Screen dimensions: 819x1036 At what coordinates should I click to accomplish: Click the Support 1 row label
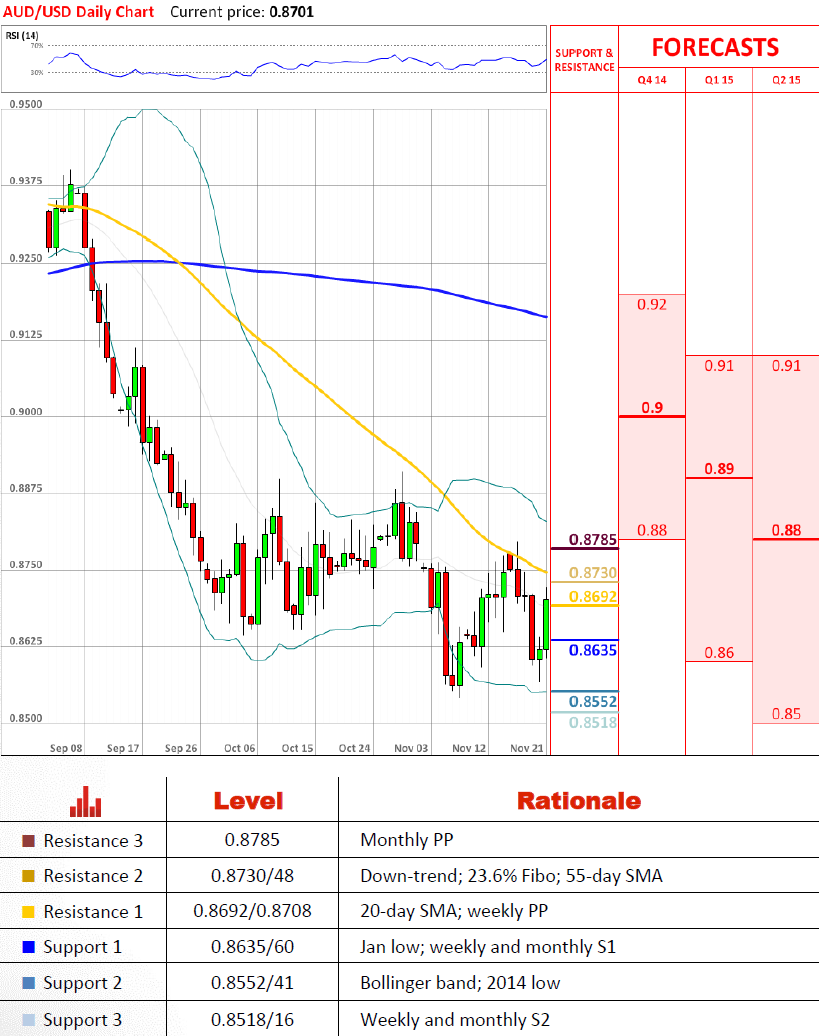83,947
